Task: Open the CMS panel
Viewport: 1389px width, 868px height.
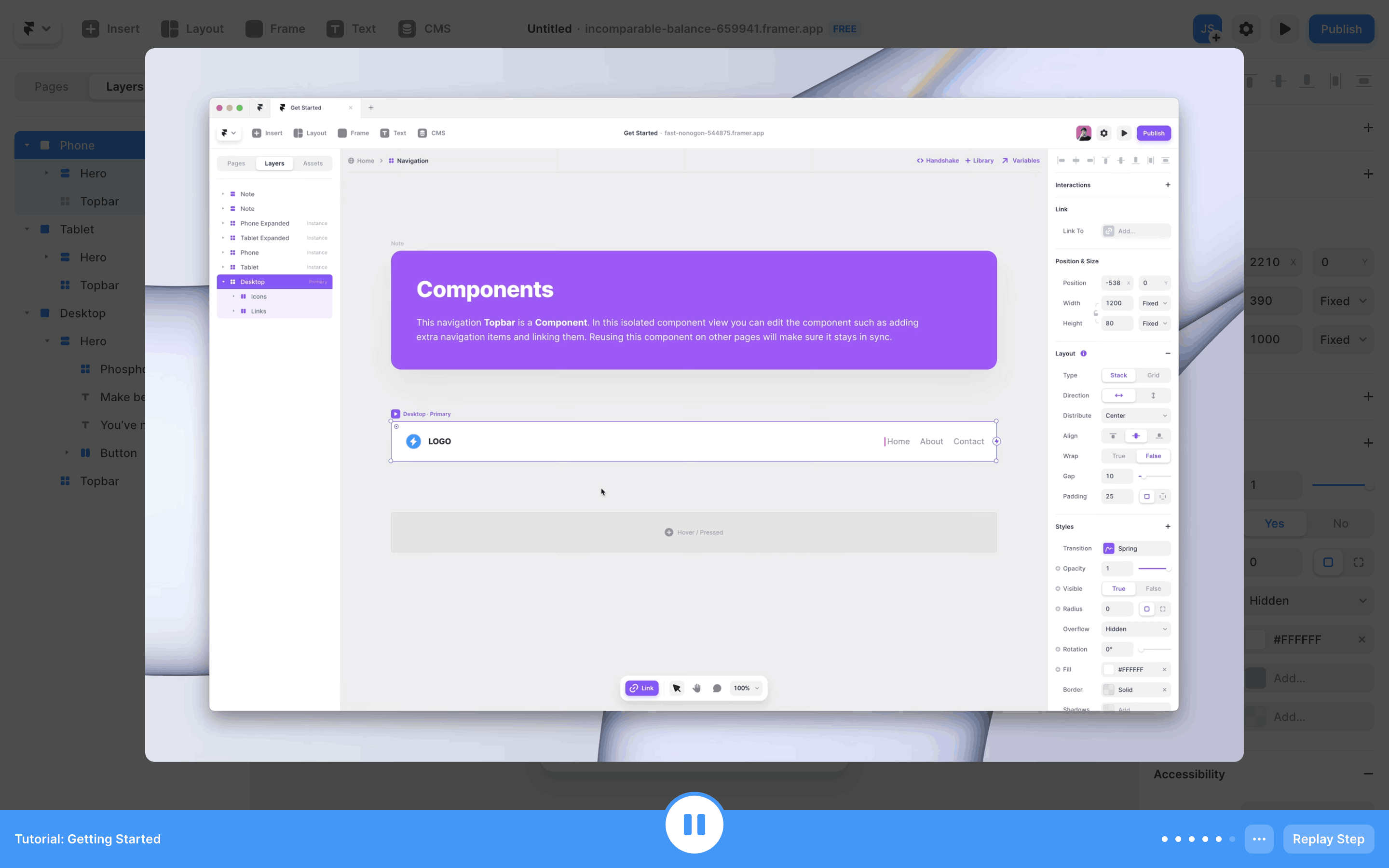Action: [x=425, y=29]
